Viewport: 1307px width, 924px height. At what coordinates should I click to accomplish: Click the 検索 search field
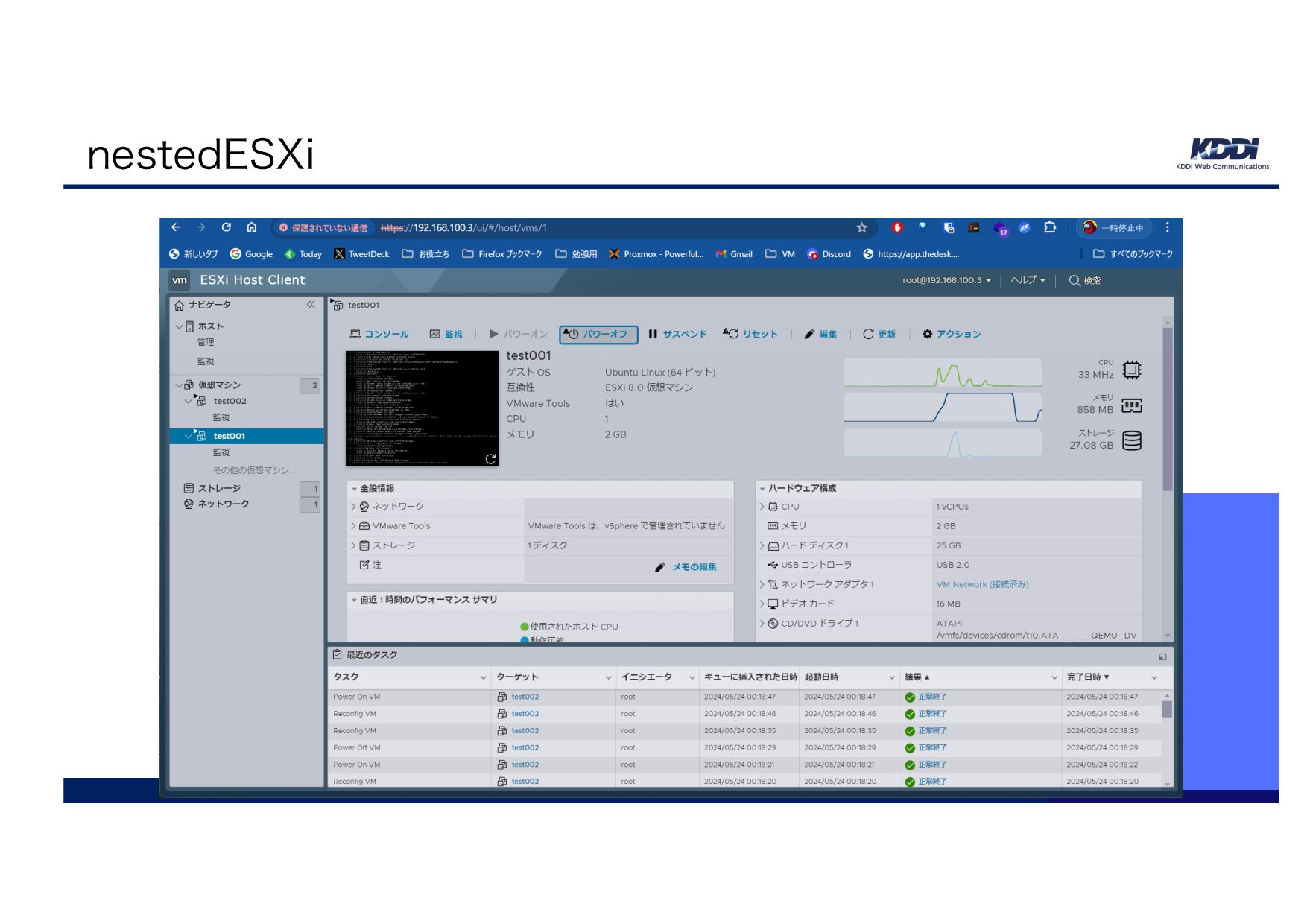pyautogui.click(x=1085, y=280)
